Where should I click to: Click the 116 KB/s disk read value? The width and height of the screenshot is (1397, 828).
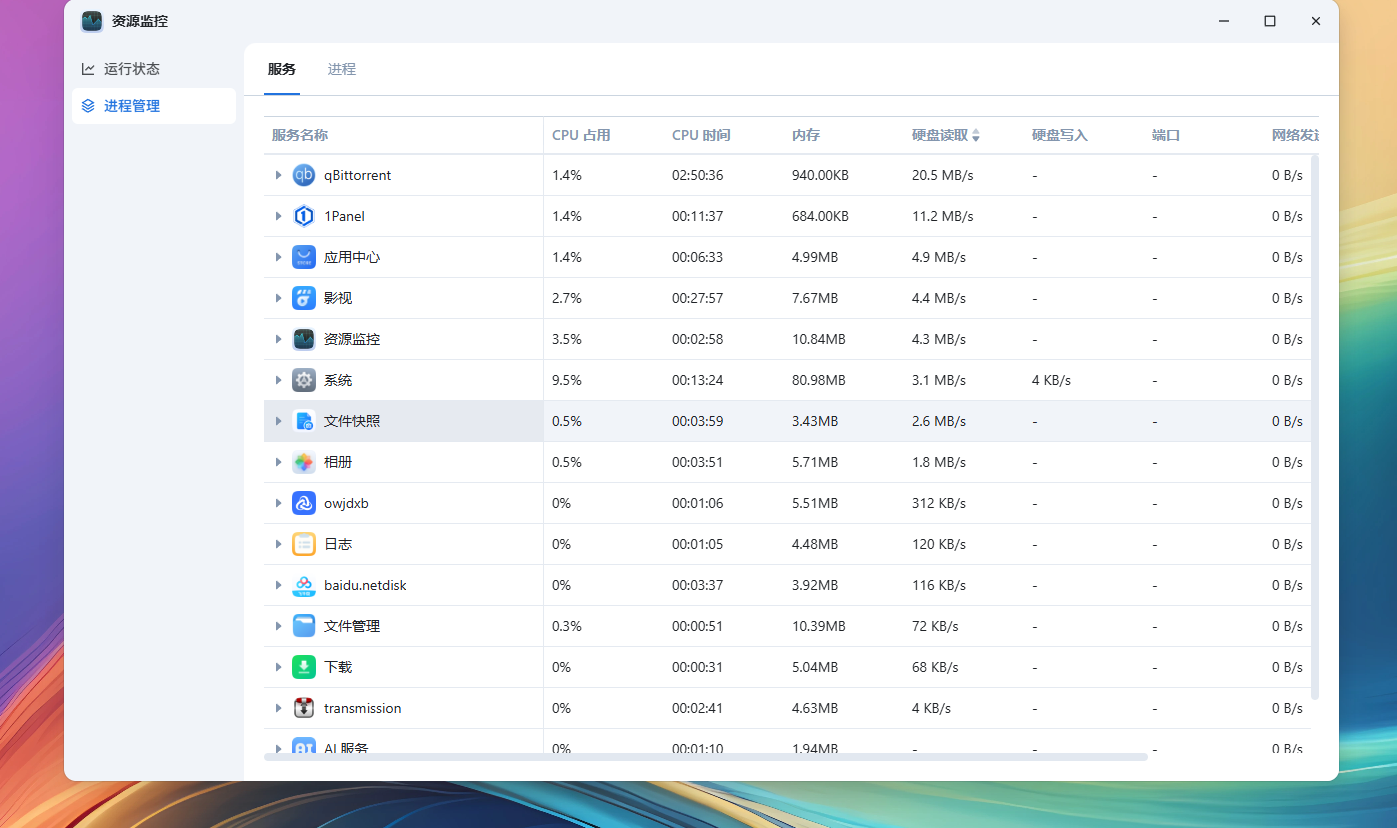point(939,585)
